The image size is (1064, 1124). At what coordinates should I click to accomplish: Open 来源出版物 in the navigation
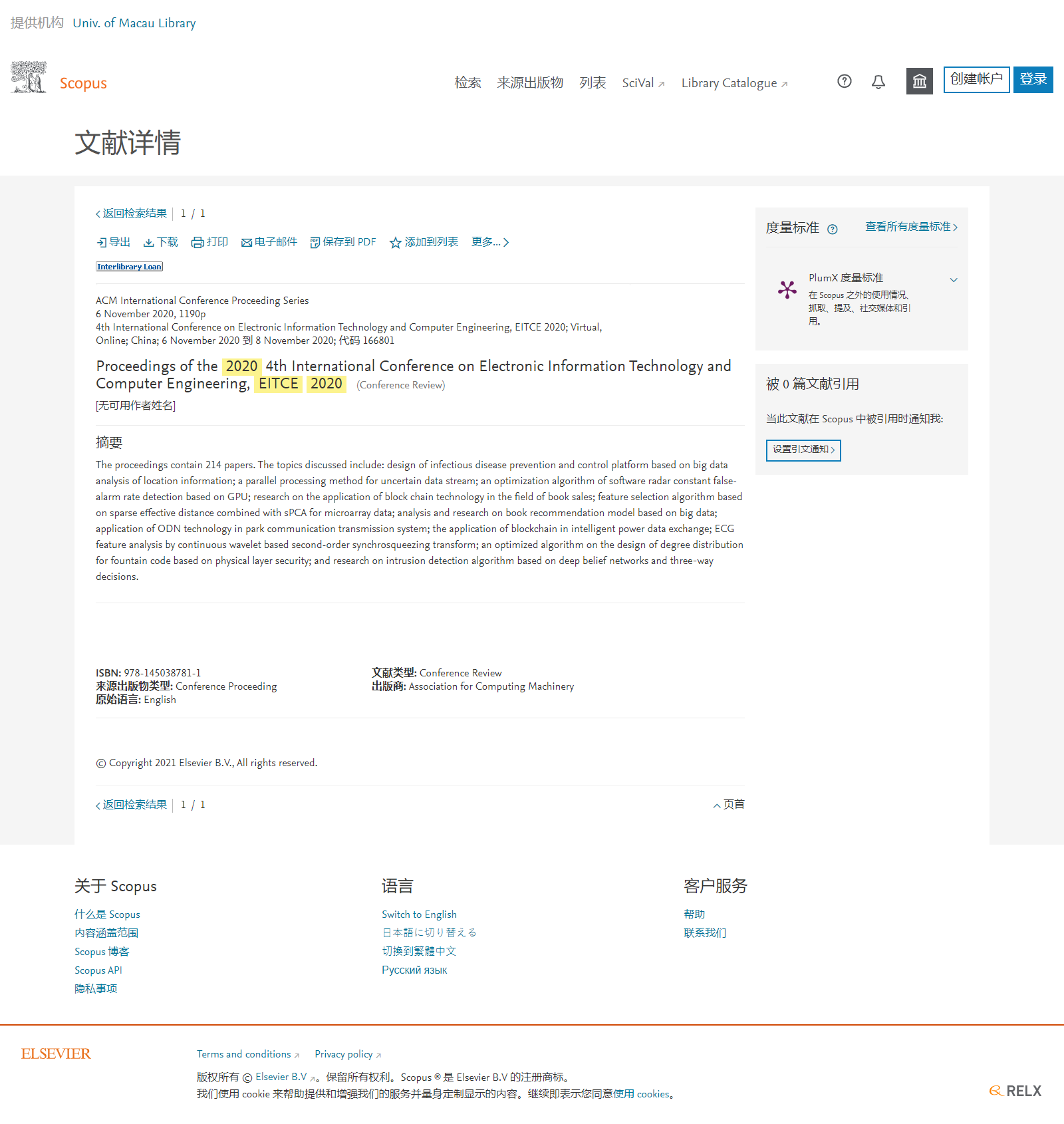tap(530, 82)
